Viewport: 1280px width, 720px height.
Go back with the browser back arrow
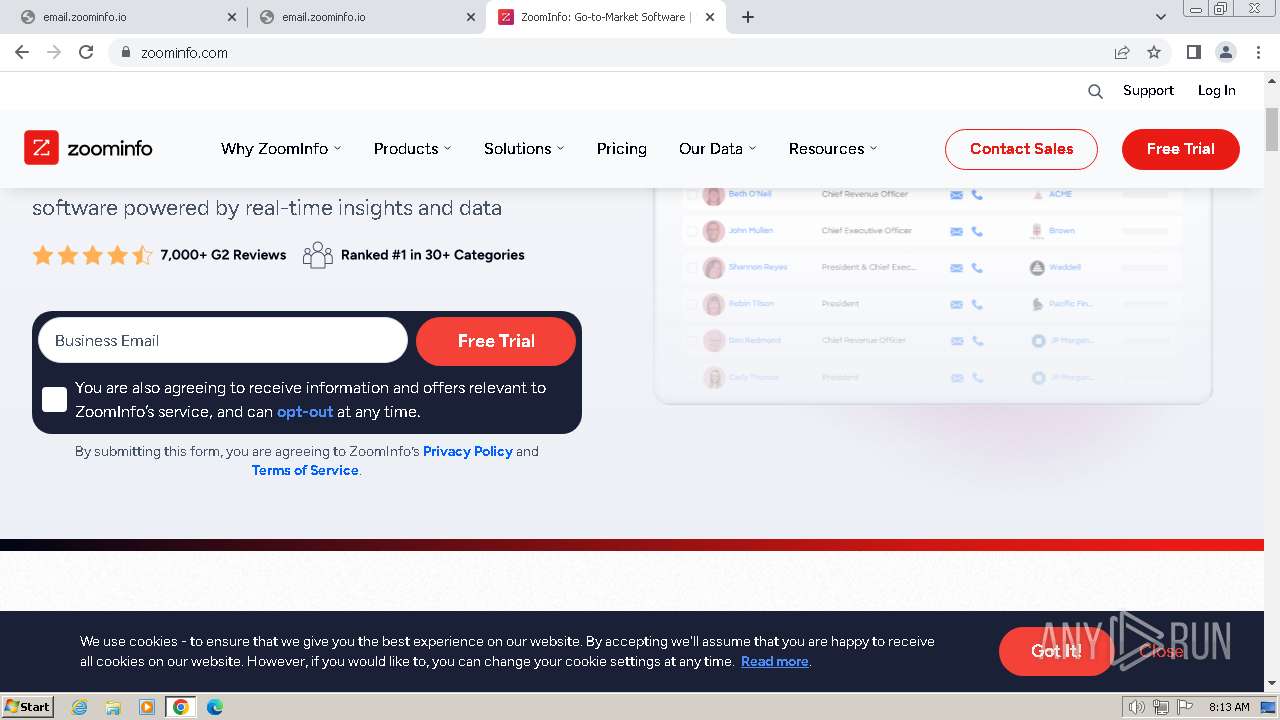tap(22, 52)
